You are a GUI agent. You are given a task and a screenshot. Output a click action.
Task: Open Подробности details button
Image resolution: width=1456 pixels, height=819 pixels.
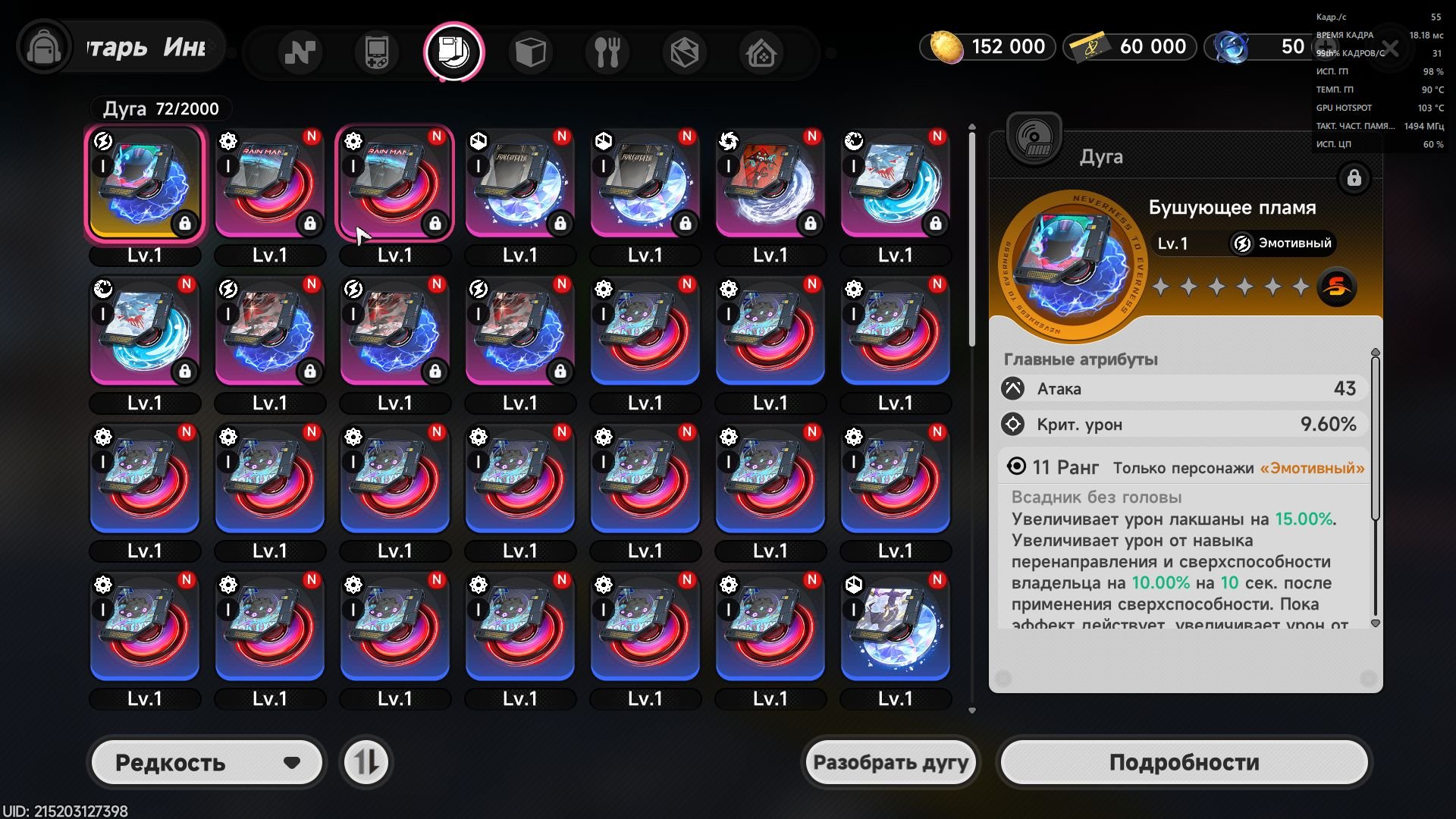pos(1184,762)
